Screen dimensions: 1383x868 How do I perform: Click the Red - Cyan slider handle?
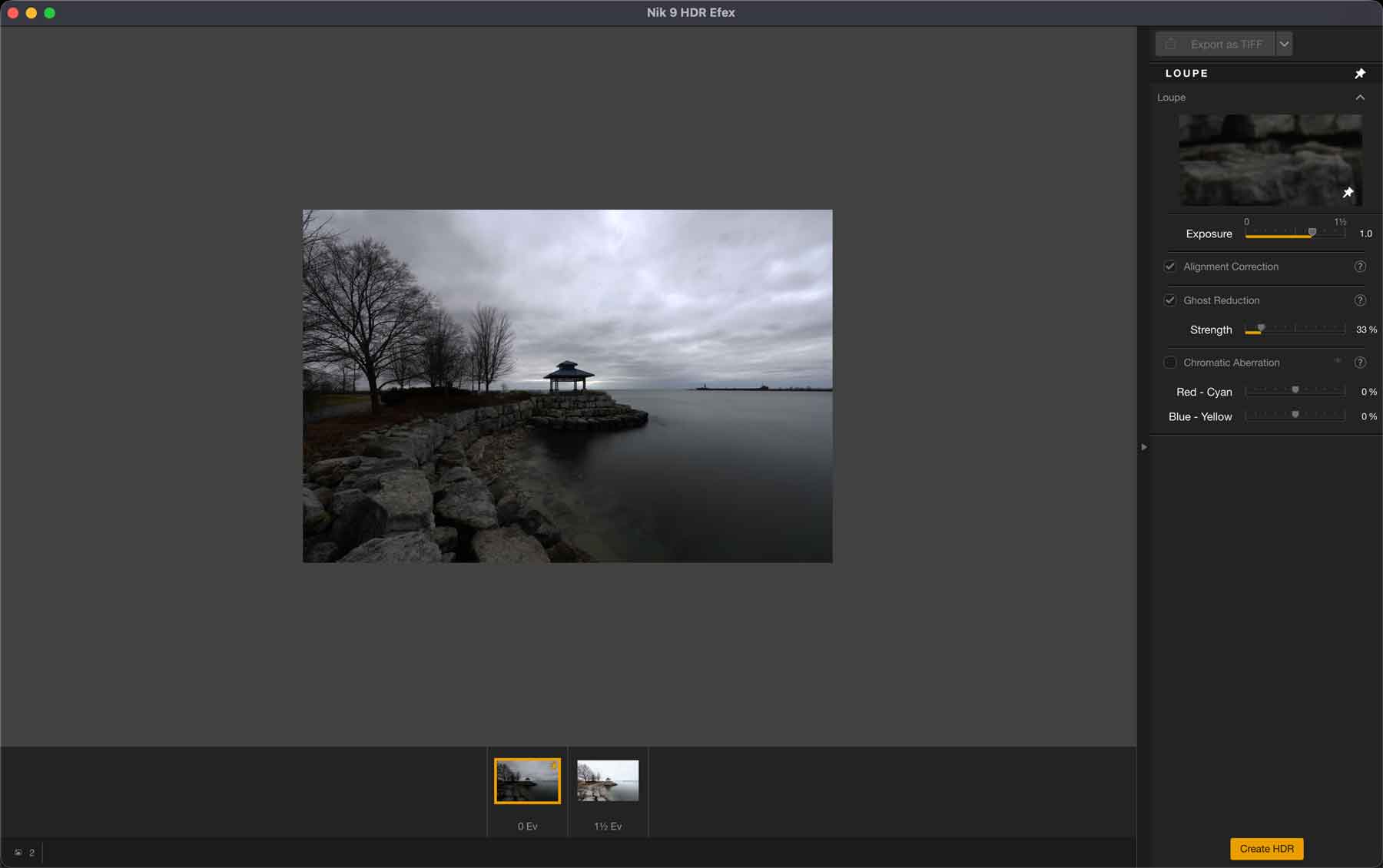pyautogui.click(x=1295, y=391)
